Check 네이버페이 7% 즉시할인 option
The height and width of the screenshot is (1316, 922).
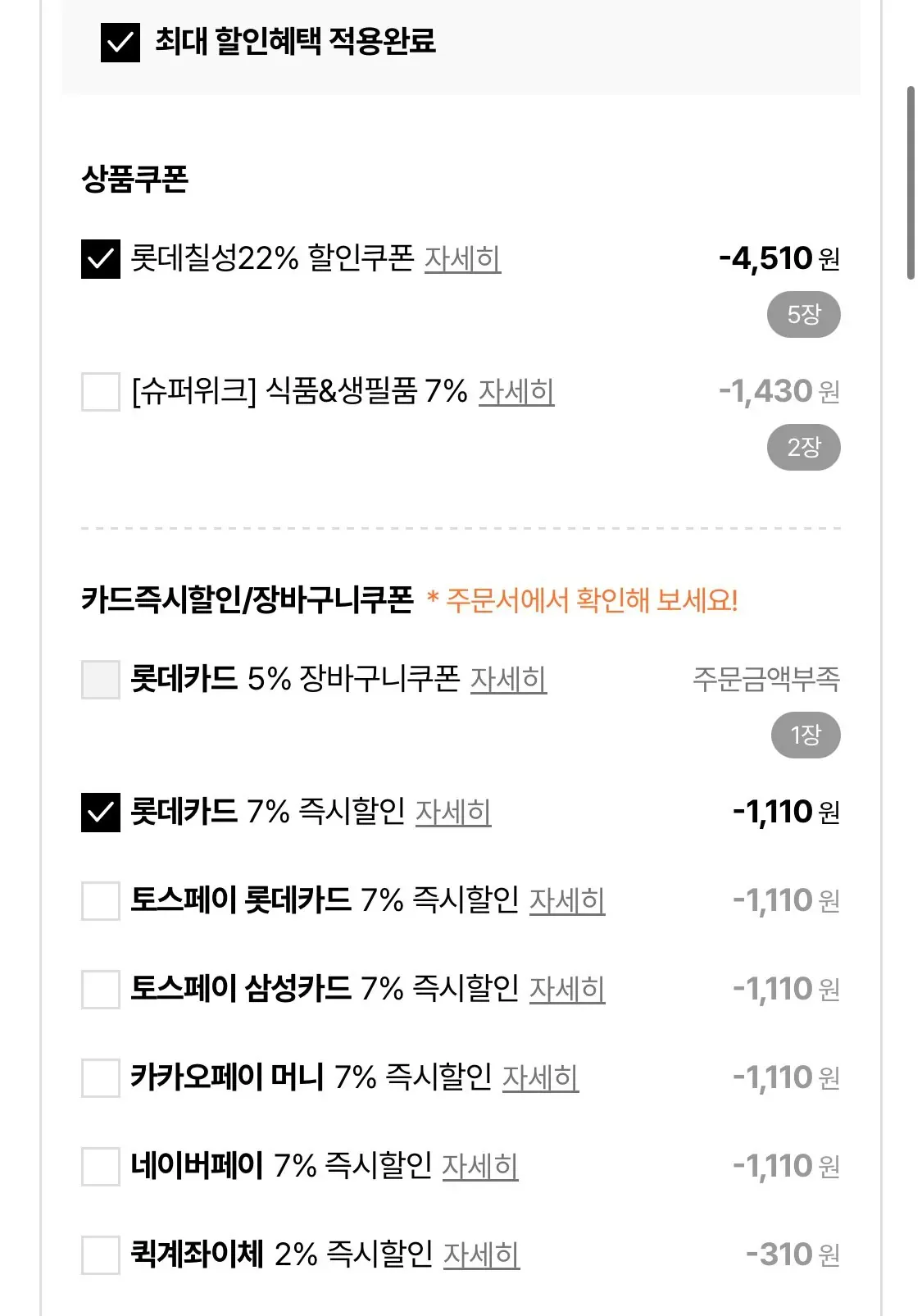[101, 1167]
